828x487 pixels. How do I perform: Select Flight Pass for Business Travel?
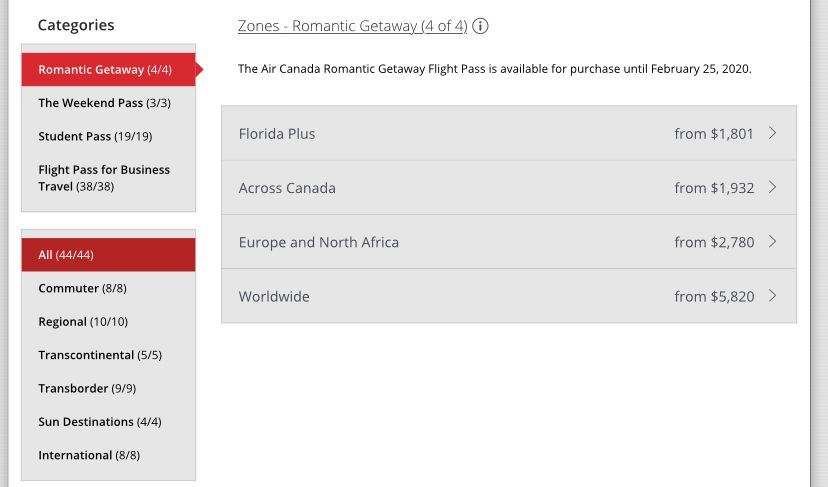104,178
